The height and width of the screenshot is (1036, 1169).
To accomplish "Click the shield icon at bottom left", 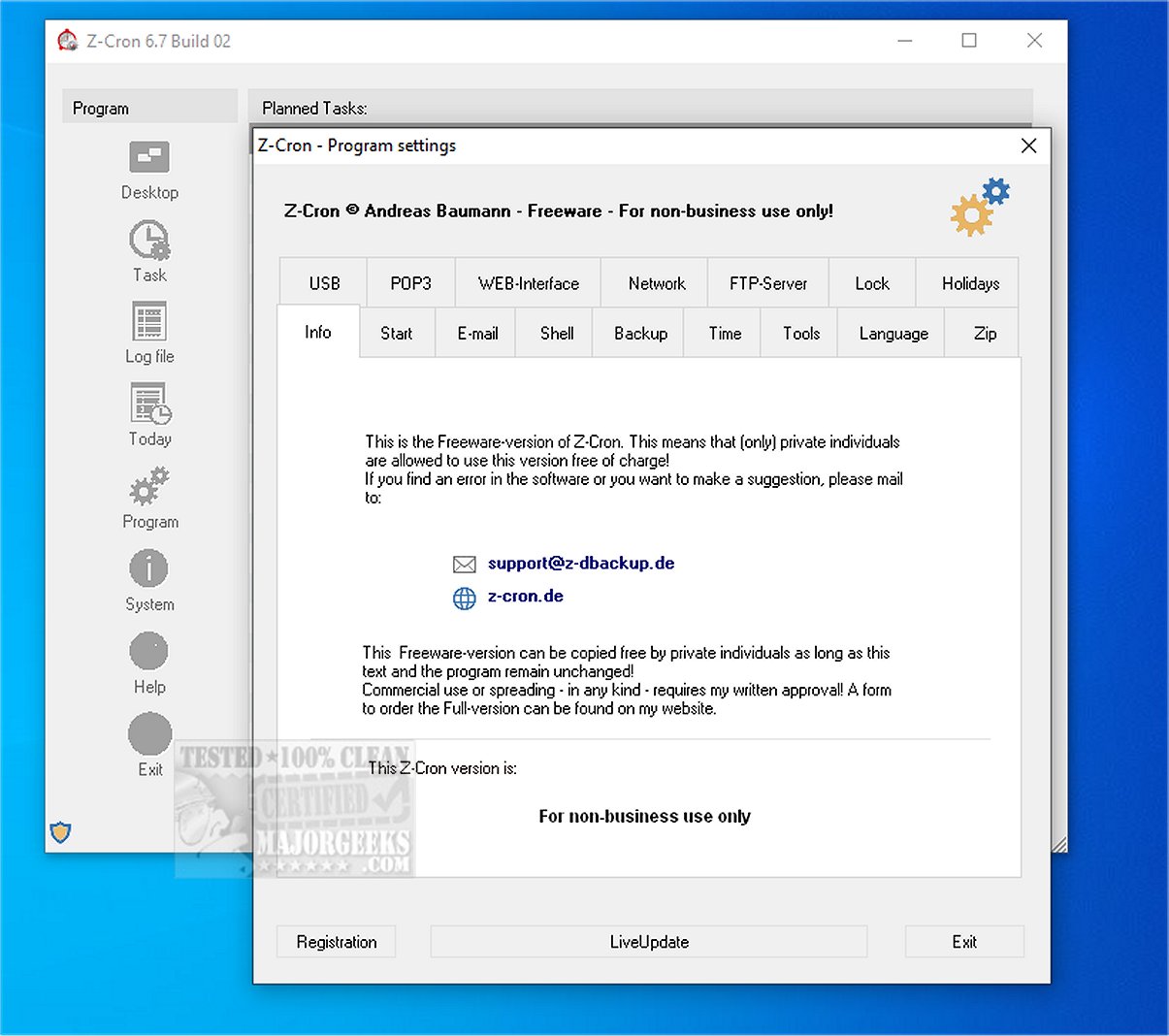I will (60, 832).
